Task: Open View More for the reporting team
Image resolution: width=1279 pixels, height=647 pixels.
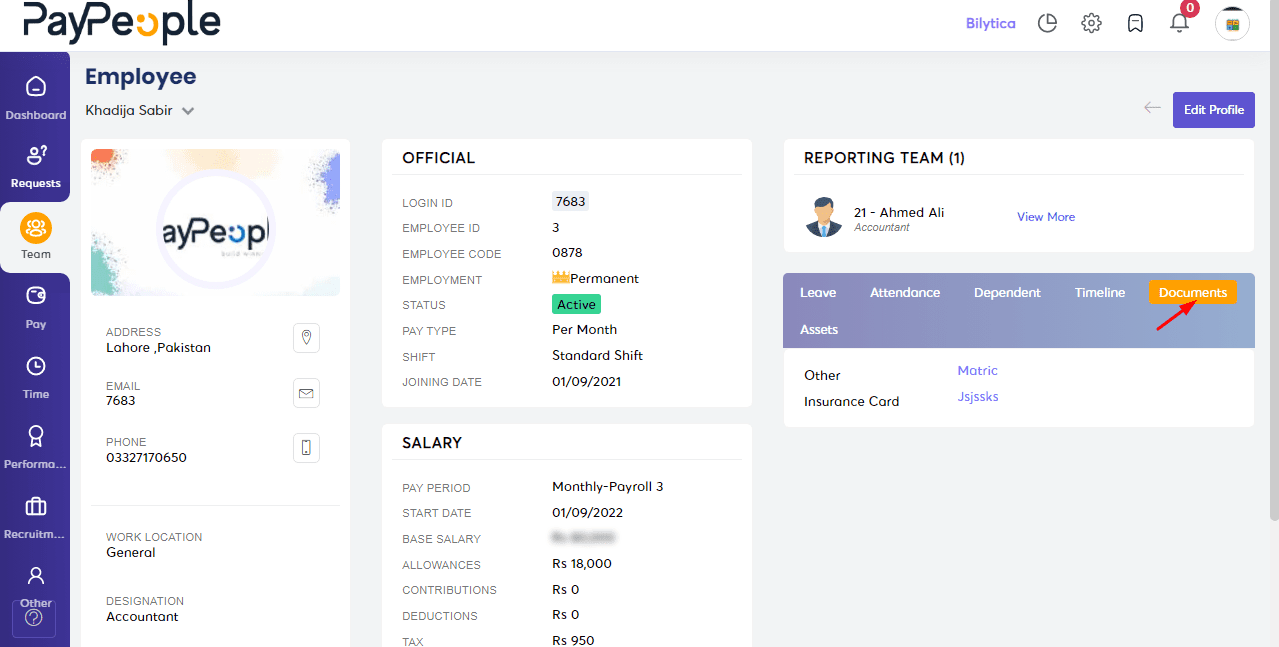Action: pyautogui.click(x=1046, y=216)
